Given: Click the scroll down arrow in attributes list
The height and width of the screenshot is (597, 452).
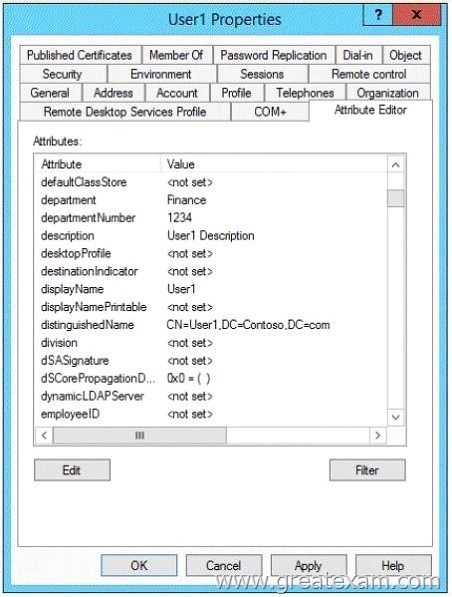Looking at the screenshot, I should pyautogui.click(x=396, y=417).
